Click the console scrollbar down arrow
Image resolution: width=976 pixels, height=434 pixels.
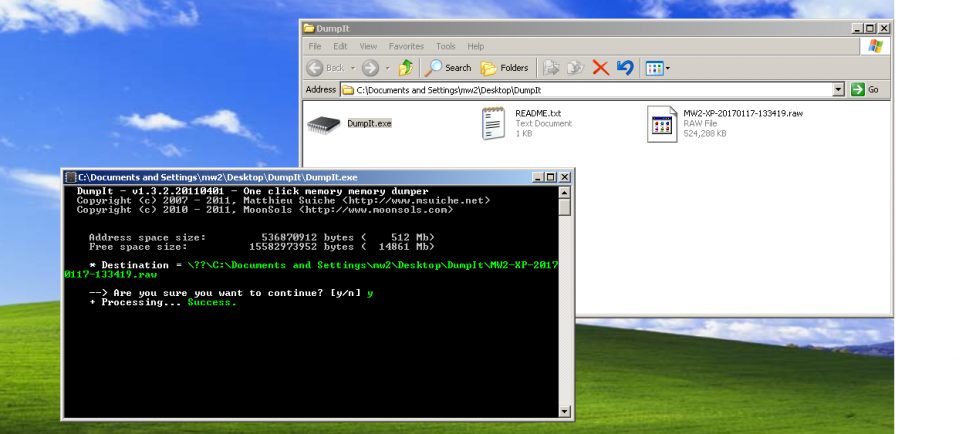point(565,410)
